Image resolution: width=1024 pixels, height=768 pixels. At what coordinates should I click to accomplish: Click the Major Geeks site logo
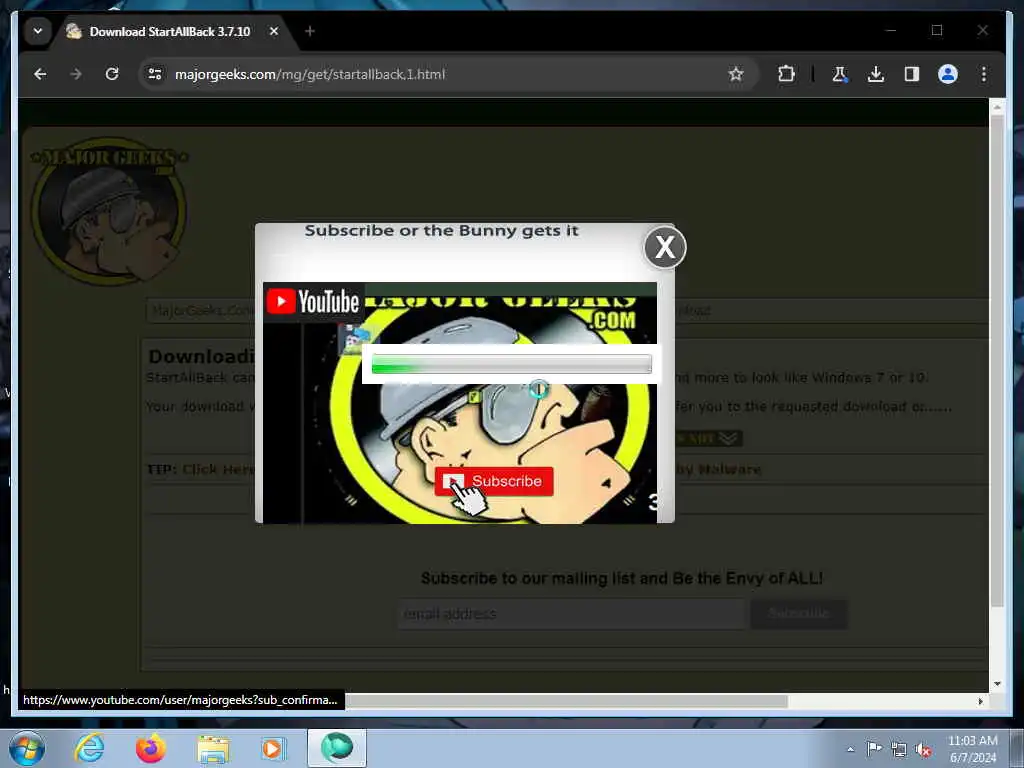108,211
